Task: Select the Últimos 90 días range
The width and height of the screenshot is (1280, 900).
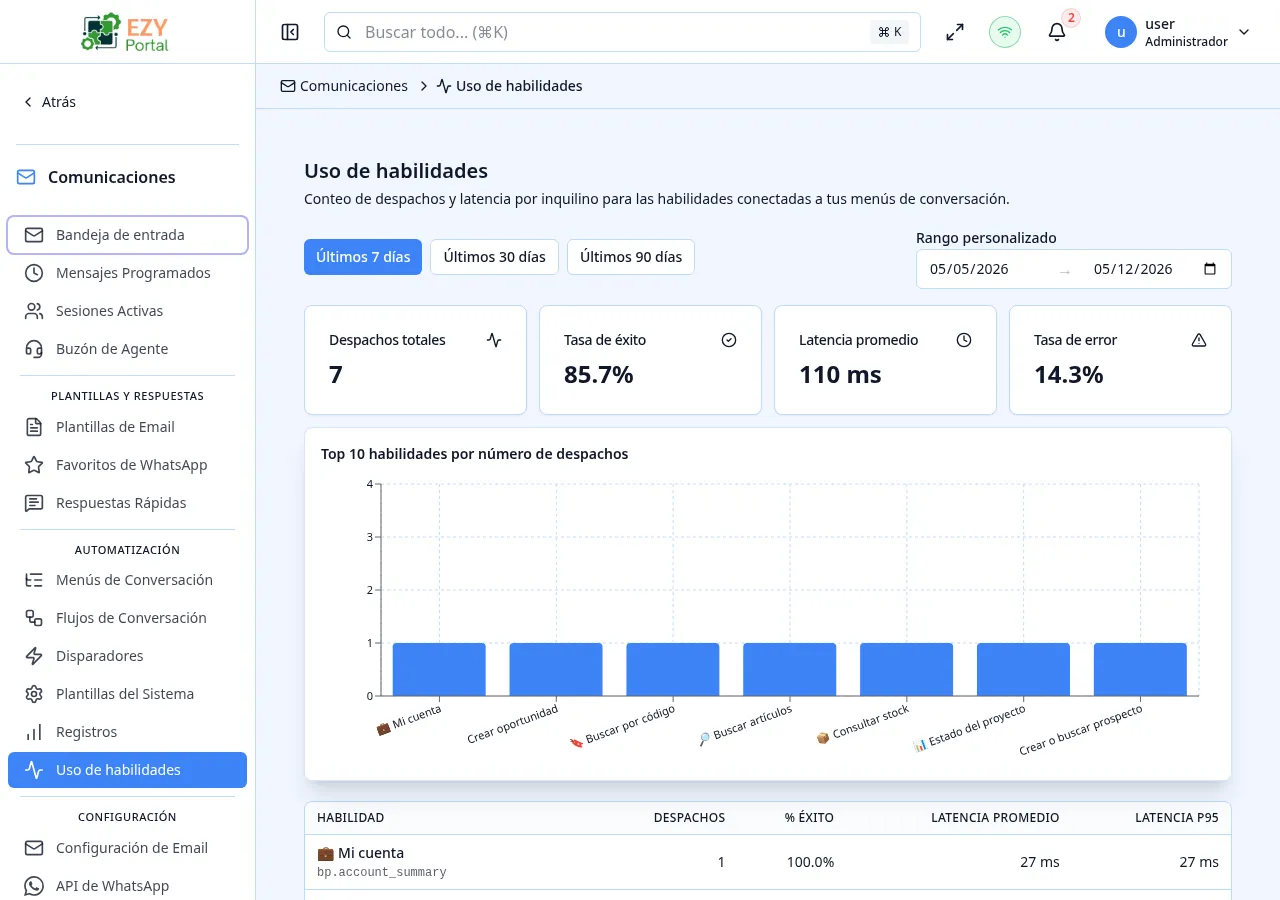Action: pos(631,257)
